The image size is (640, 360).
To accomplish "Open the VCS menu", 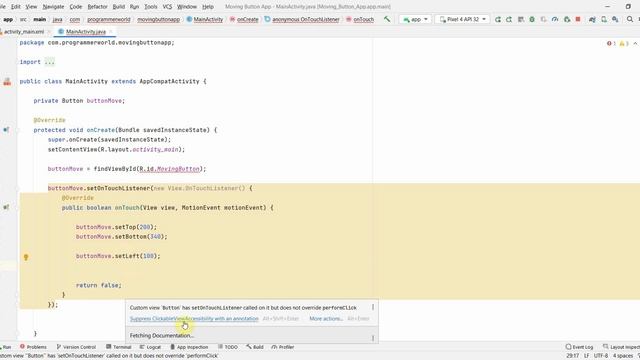I will [x=167, y=7].
